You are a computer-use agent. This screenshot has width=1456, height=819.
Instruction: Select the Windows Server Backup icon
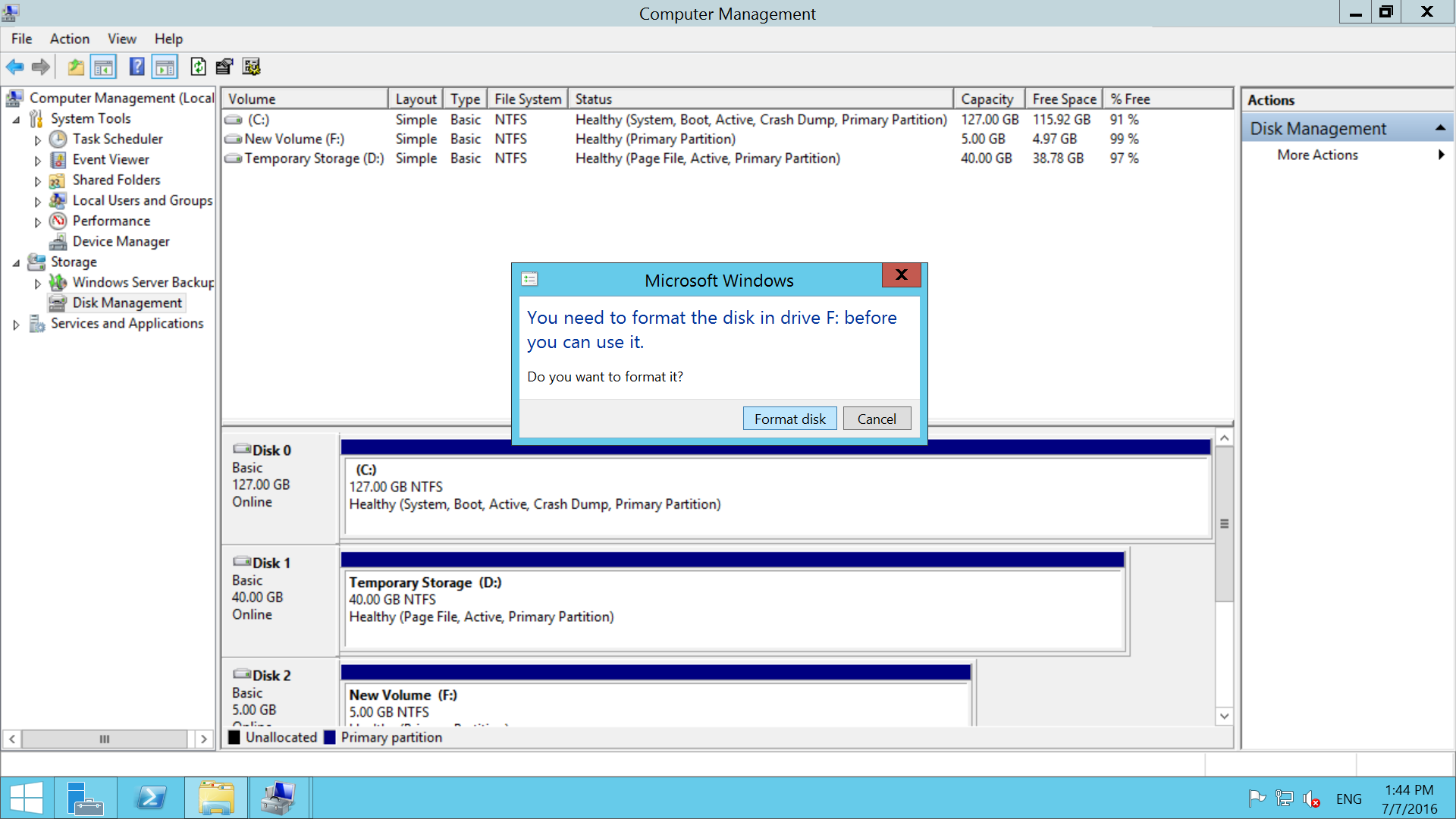[58, 282]
